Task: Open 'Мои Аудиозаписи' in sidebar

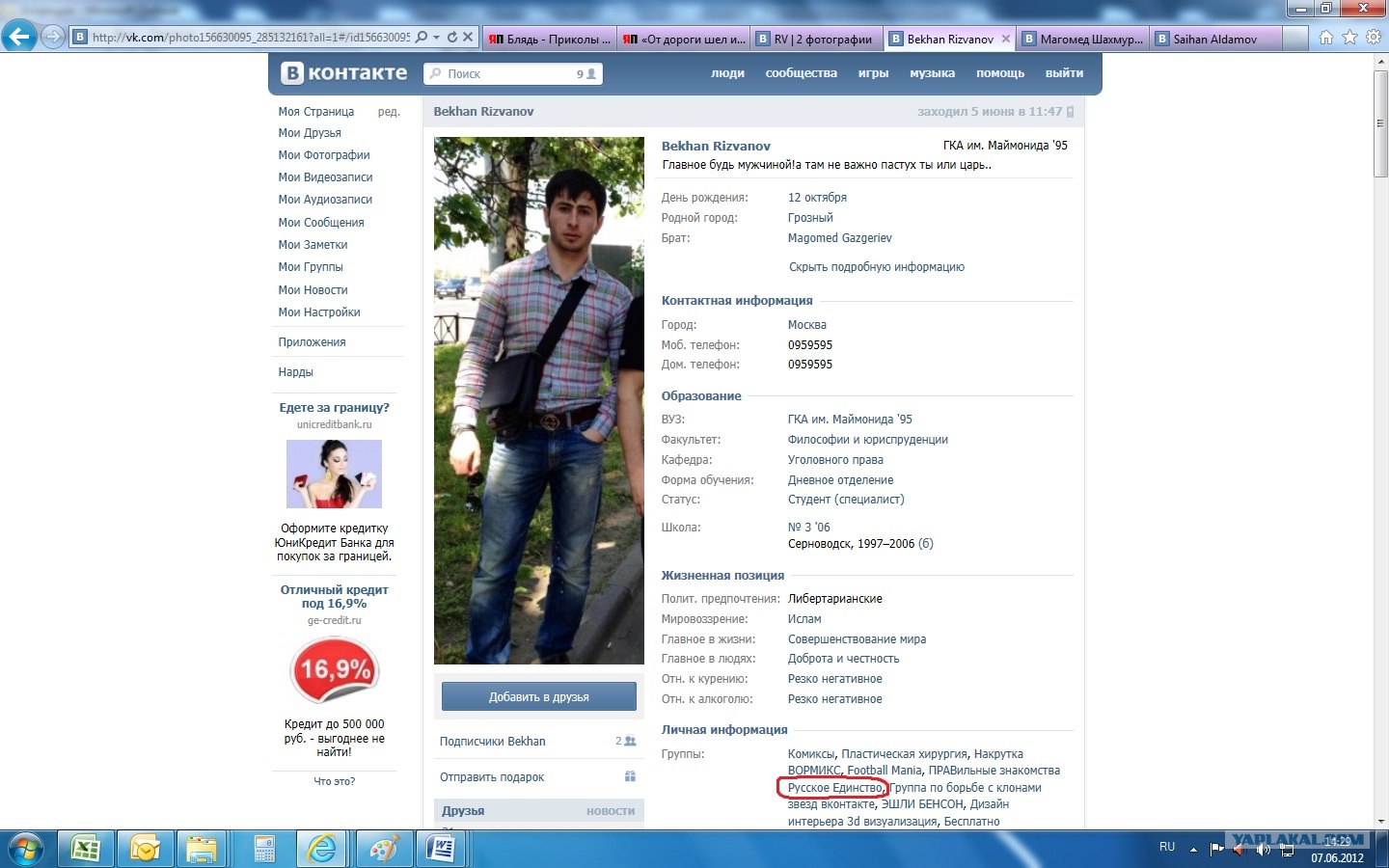Action: [x=325, y=200]
